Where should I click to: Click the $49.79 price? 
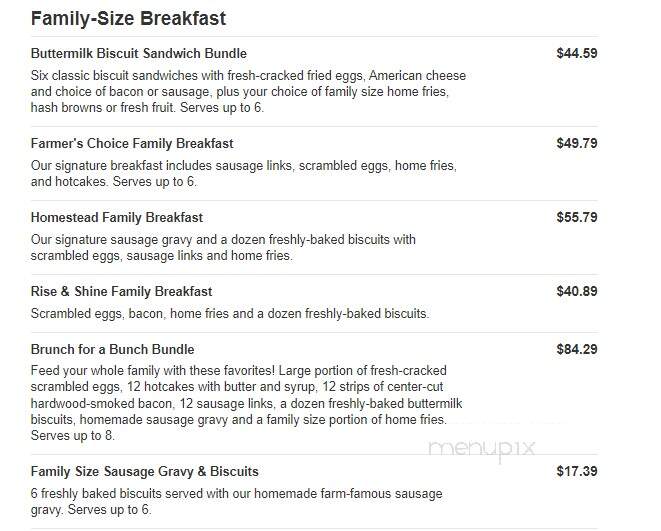coord(577,143)
